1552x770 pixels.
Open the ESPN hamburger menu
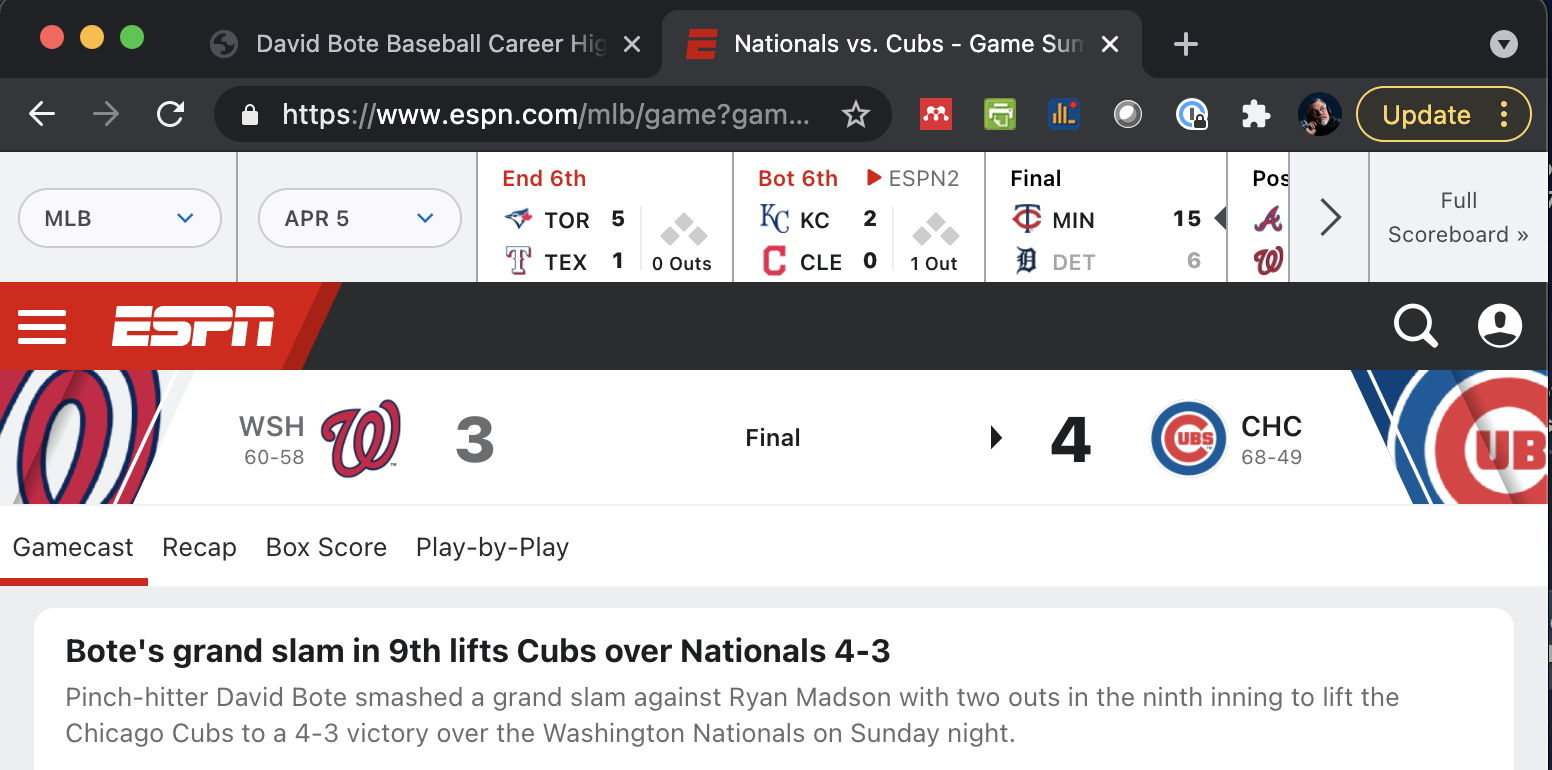tap(42, 326)
